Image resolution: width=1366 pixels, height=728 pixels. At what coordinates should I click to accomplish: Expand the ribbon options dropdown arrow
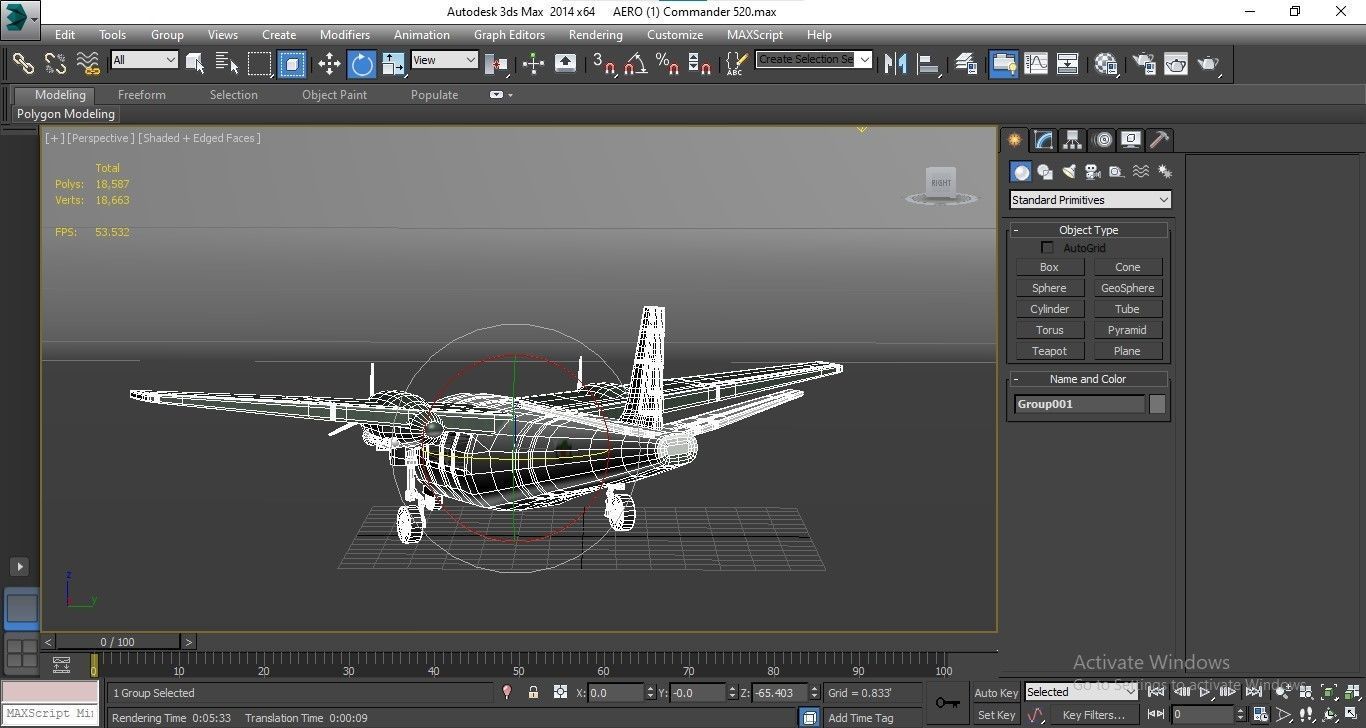510,95
